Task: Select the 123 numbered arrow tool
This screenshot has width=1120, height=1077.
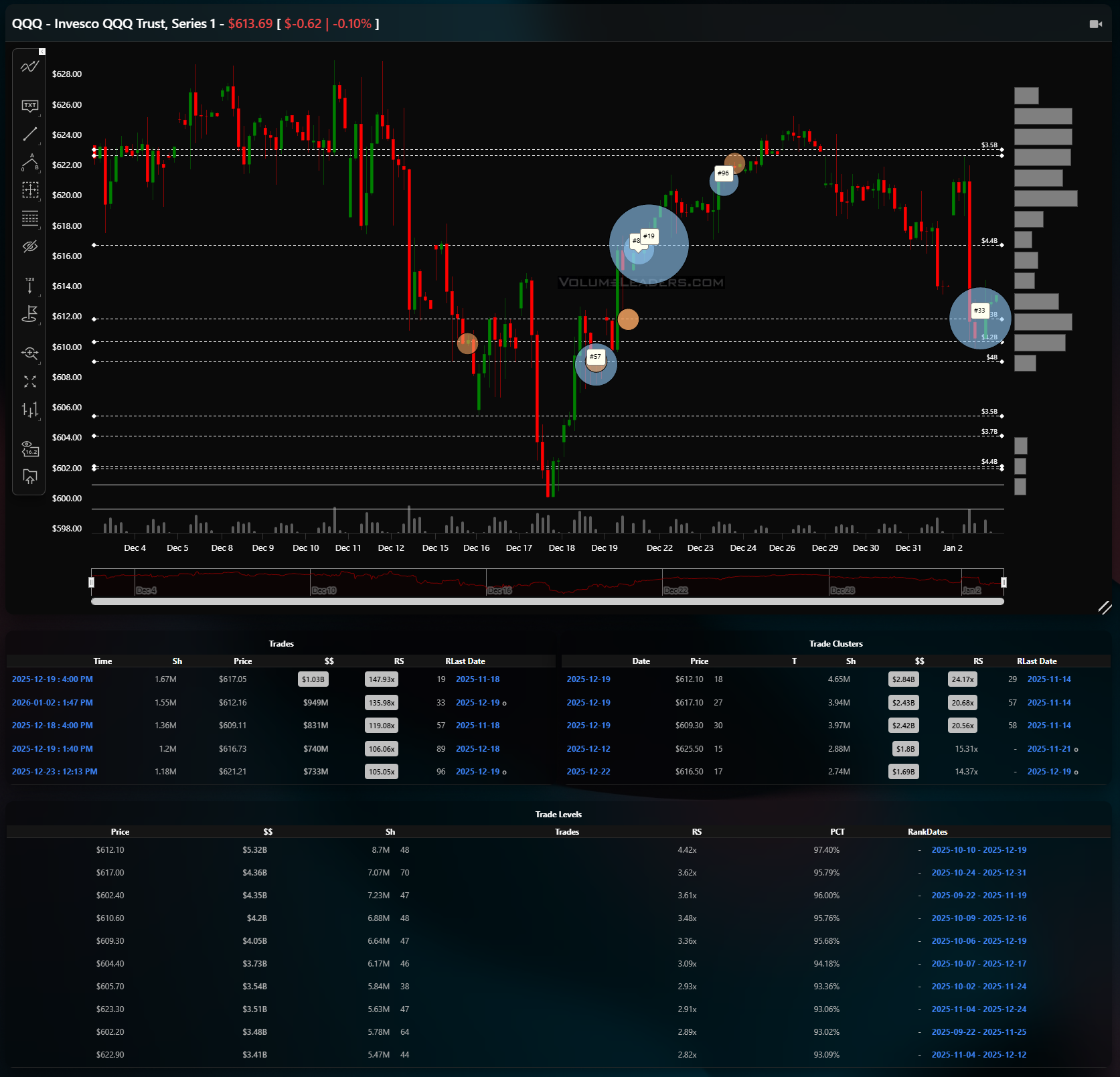Action: [x=30, y=285]
